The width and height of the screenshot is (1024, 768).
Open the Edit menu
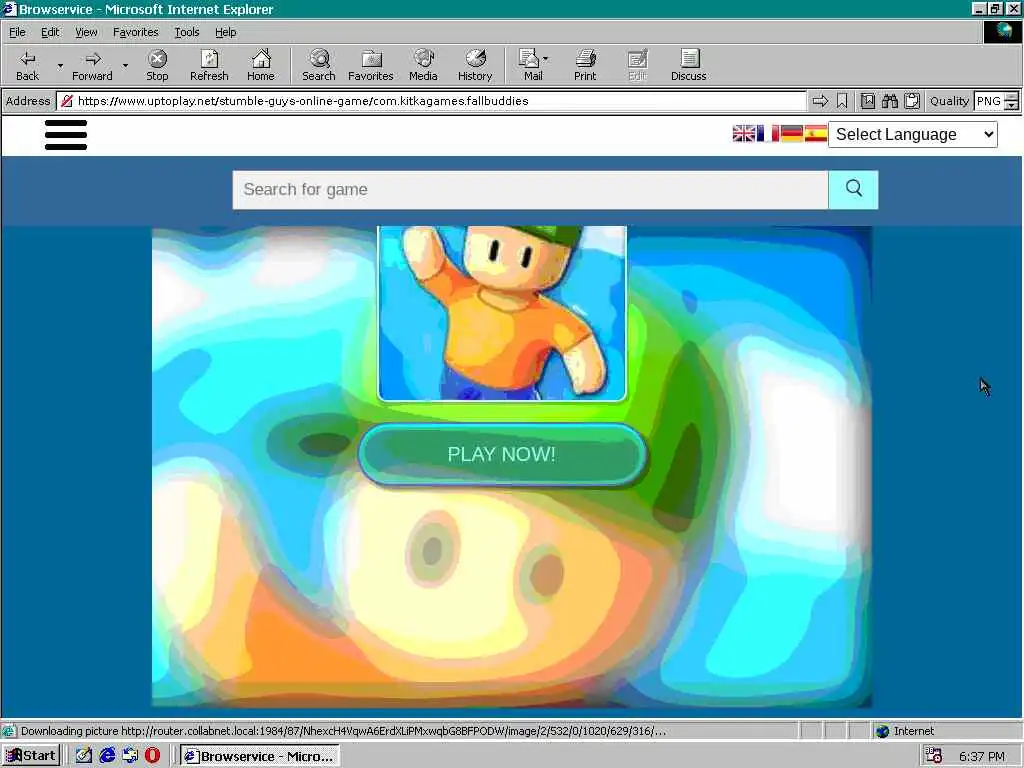point(50,32)
